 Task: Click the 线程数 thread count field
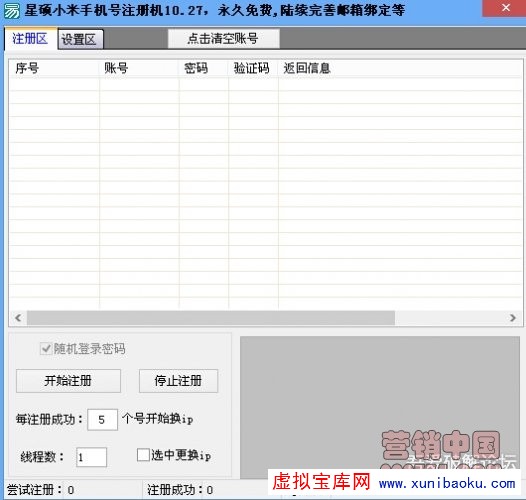pyautogui.click(x=92, y=457)
